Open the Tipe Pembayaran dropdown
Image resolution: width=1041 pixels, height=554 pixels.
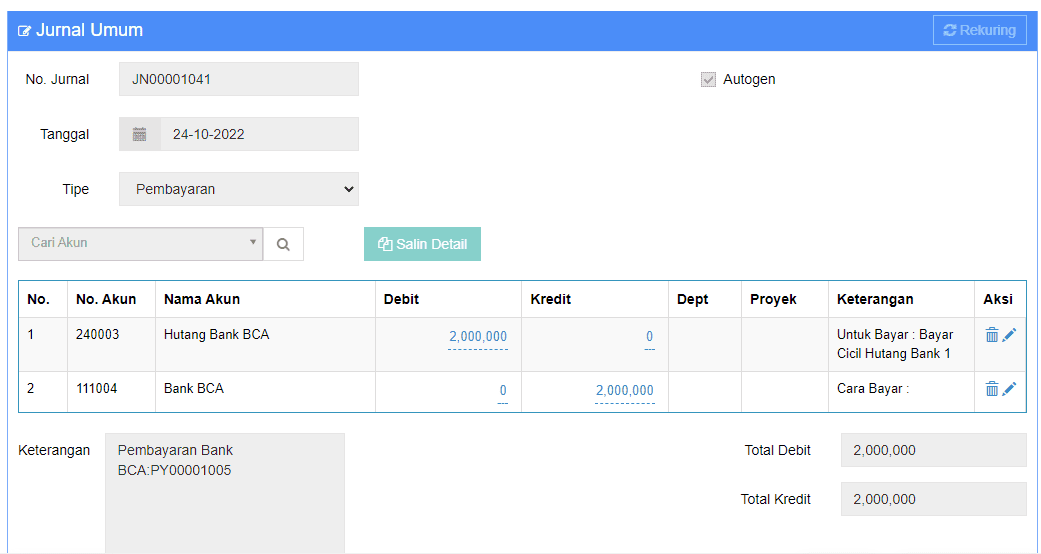239,189
